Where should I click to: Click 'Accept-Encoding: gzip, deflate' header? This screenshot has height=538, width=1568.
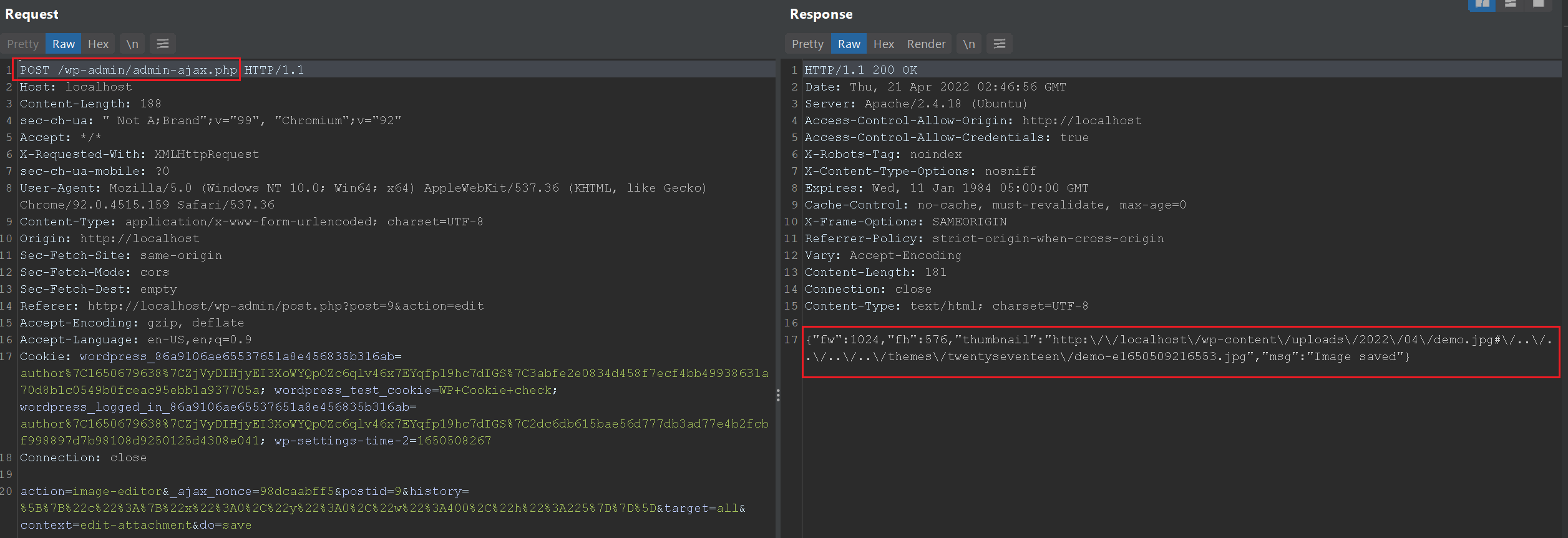[132, 323]
